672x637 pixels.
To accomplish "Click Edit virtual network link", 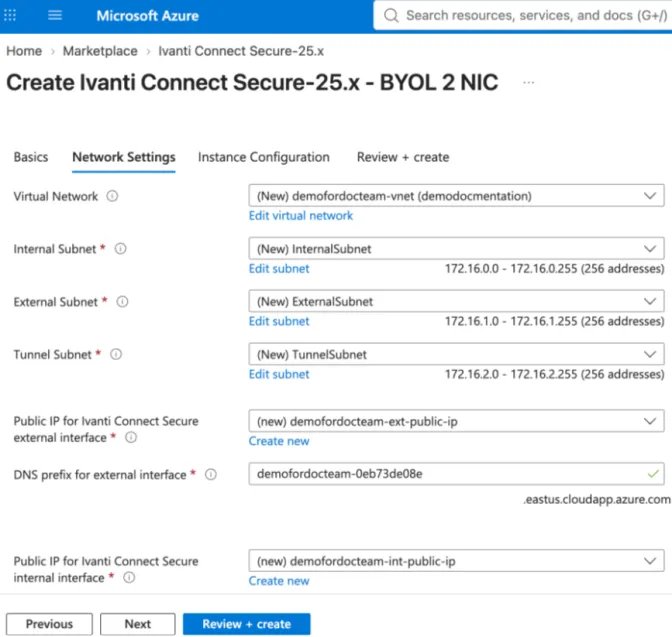I will [301, 216].
